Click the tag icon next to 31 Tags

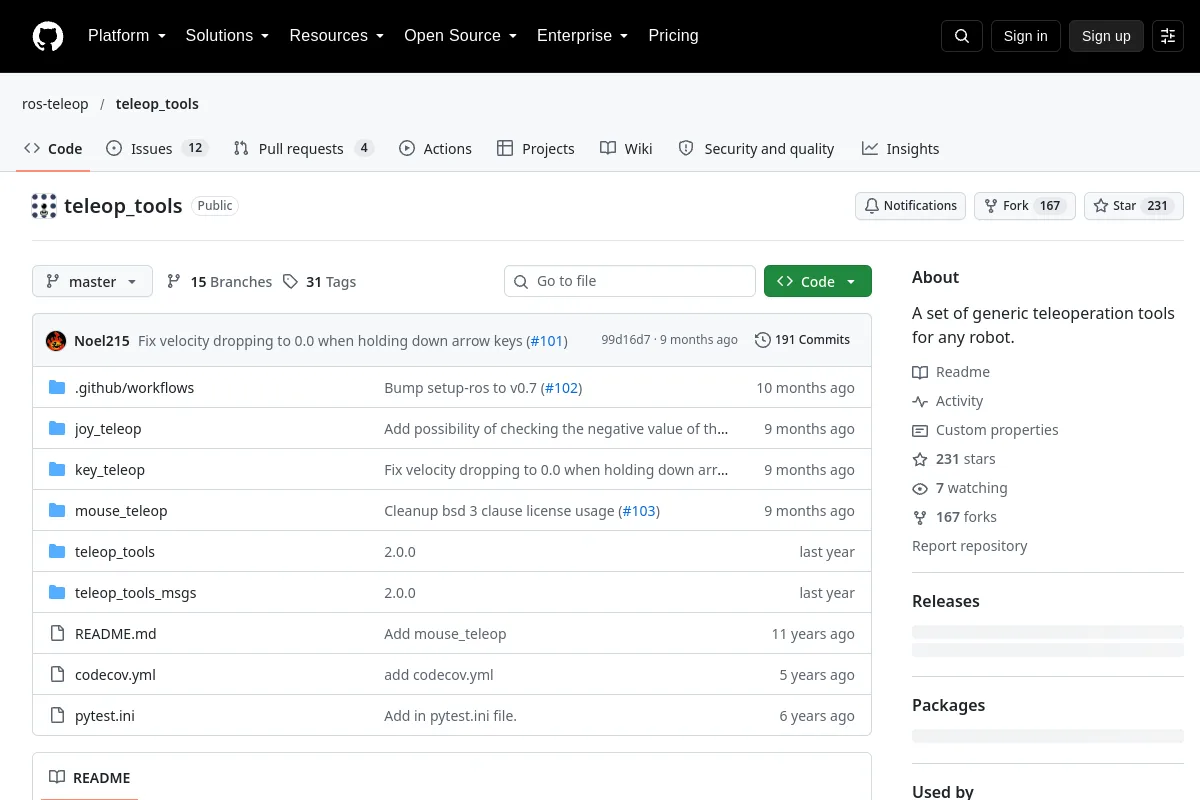pos(290,281)
